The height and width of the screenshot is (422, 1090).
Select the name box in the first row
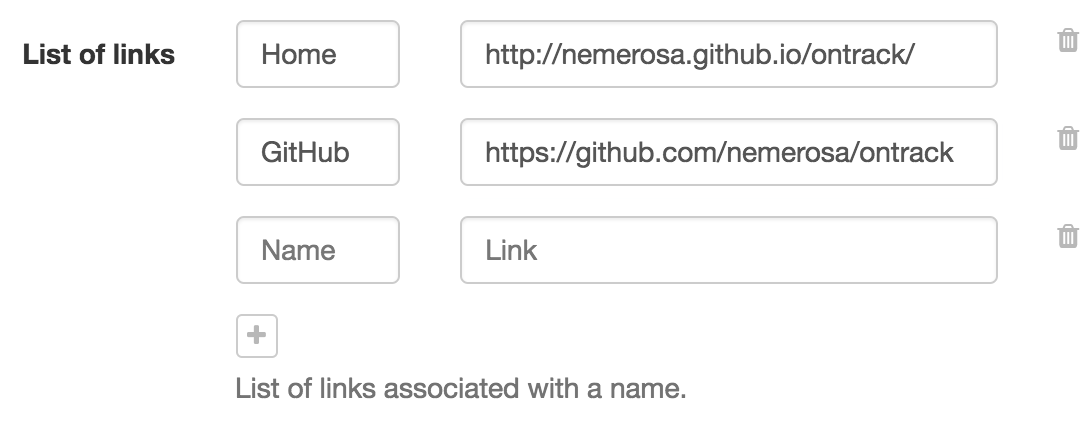[x=317, y=54]
